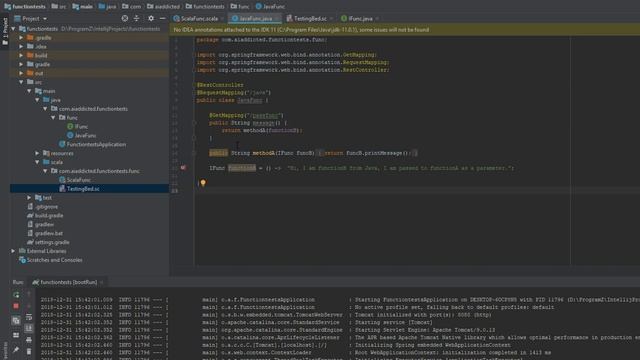Image resolution: width=640 pixels, height=360 pixels.
Task: Expand the out folder
Action: point(21,73)
